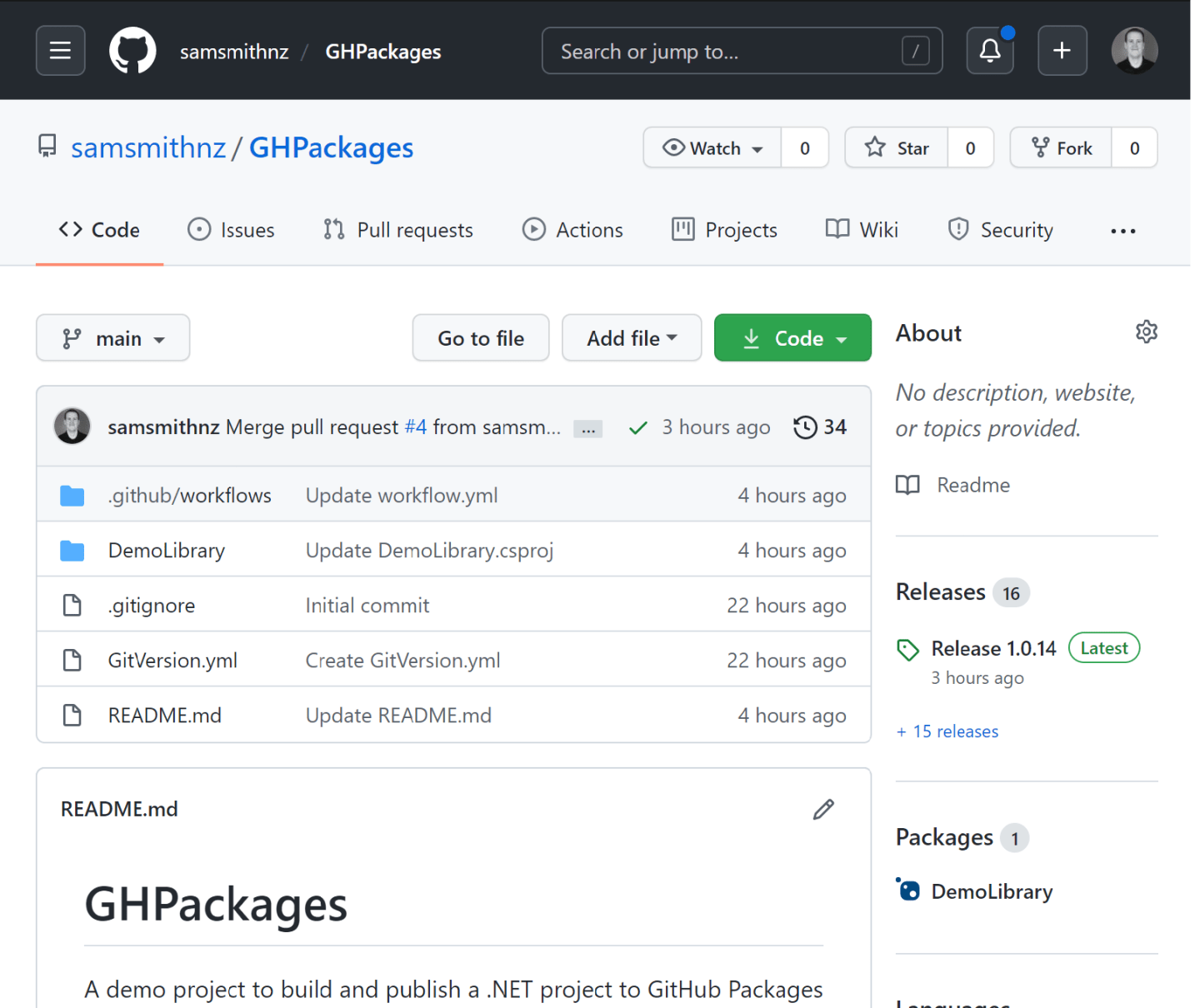The height and width of the screenshot is (1008, 1200).
Task: Open Update workflow.yml commit message
Action: [402, 496]
